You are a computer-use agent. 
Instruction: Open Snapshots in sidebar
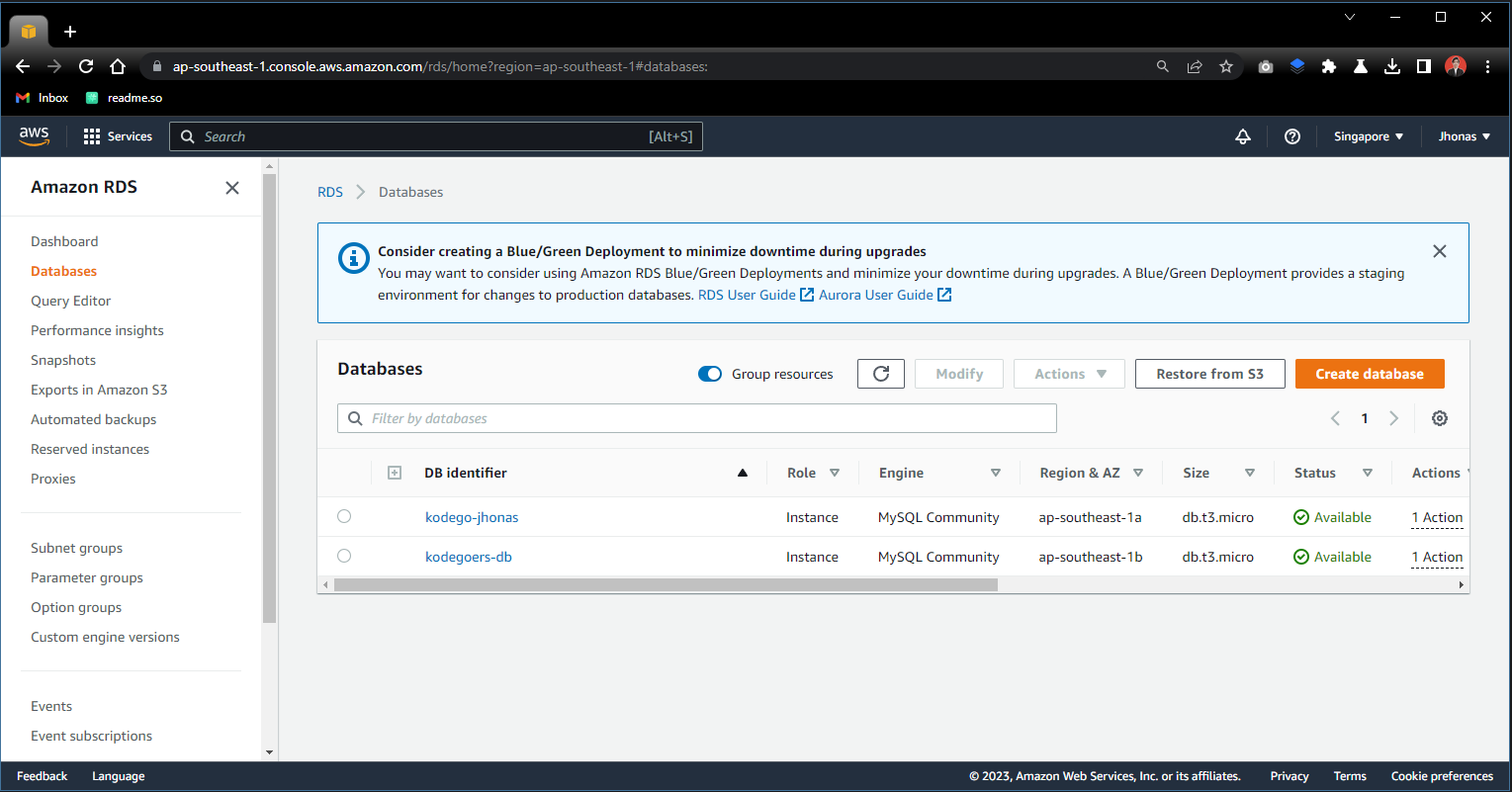point(63,360)
